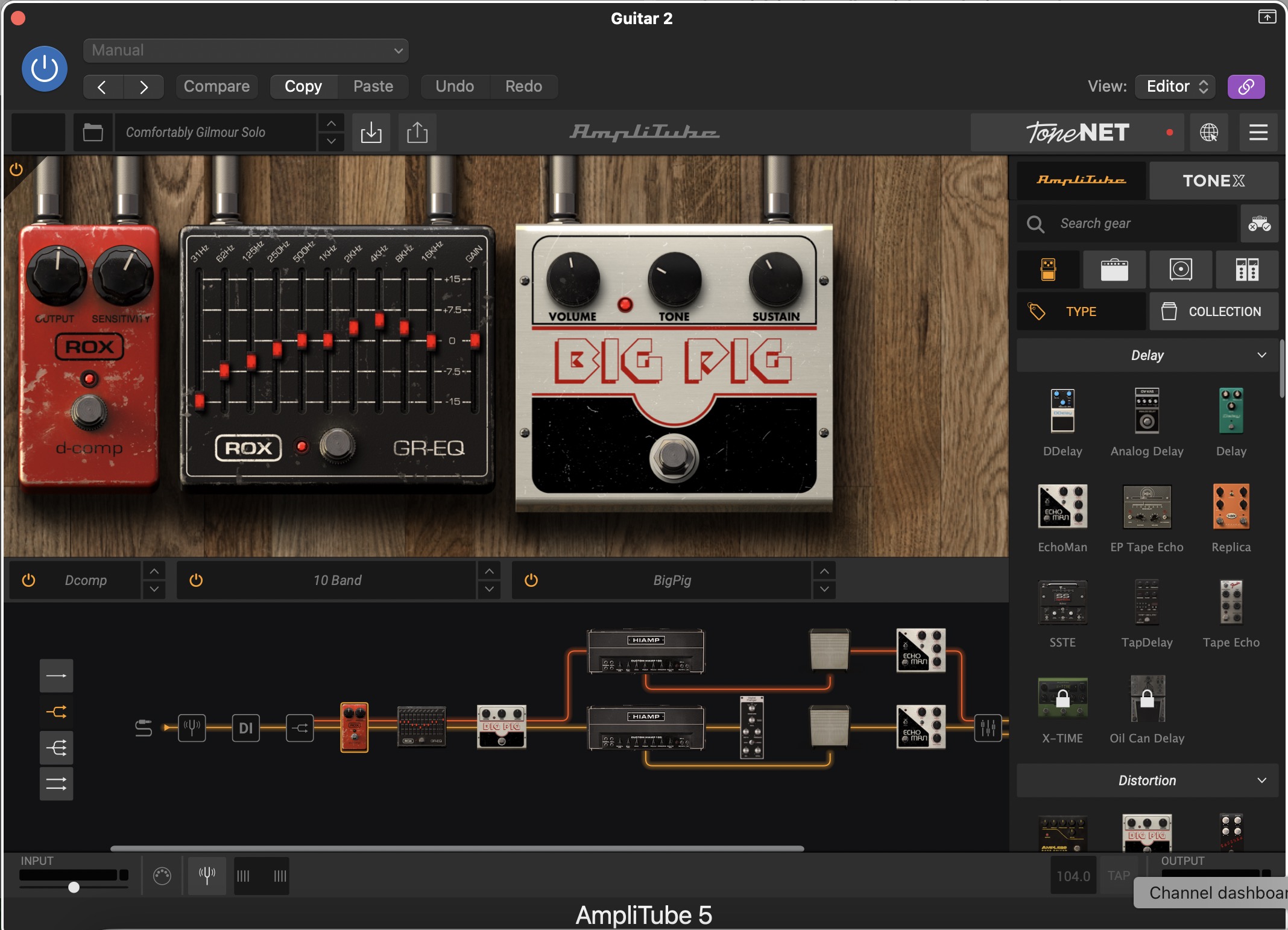This screenshot has width=1288, height=930.
Task: Select the dual parallel routing icon
Action: (57, 784)
